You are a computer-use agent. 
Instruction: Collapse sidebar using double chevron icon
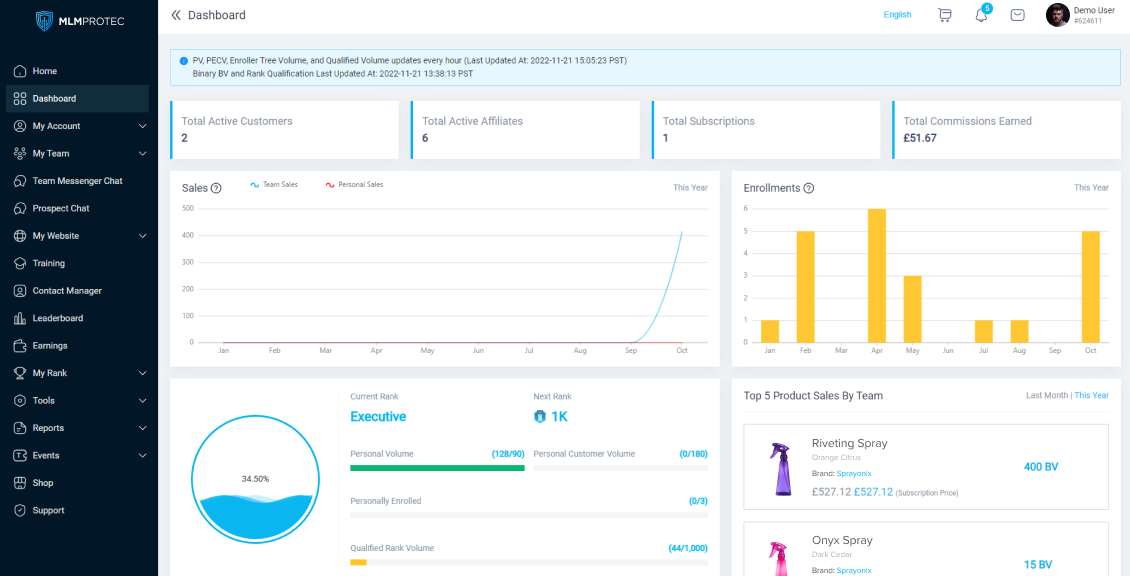tap(176, 15)
